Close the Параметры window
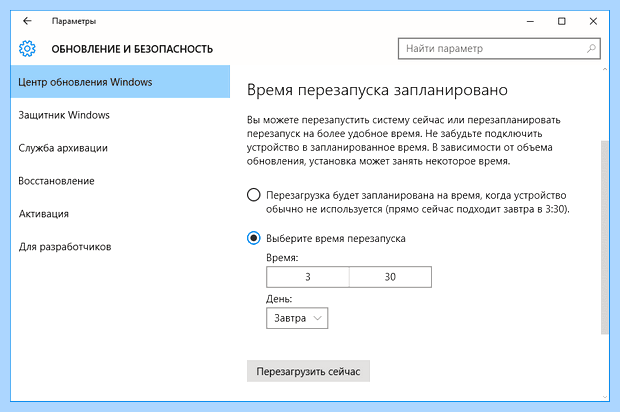 click(593, 21)
